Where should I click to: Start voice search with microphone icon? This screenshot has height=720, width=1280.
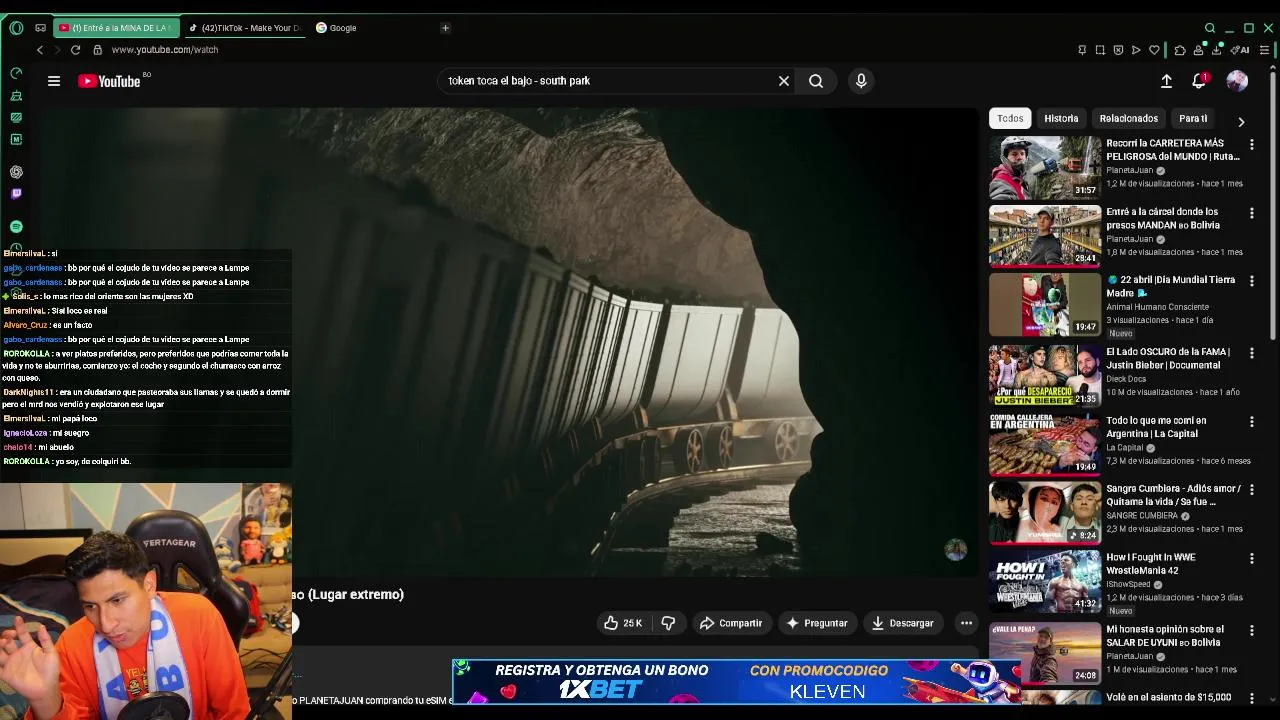pos(861,81)
